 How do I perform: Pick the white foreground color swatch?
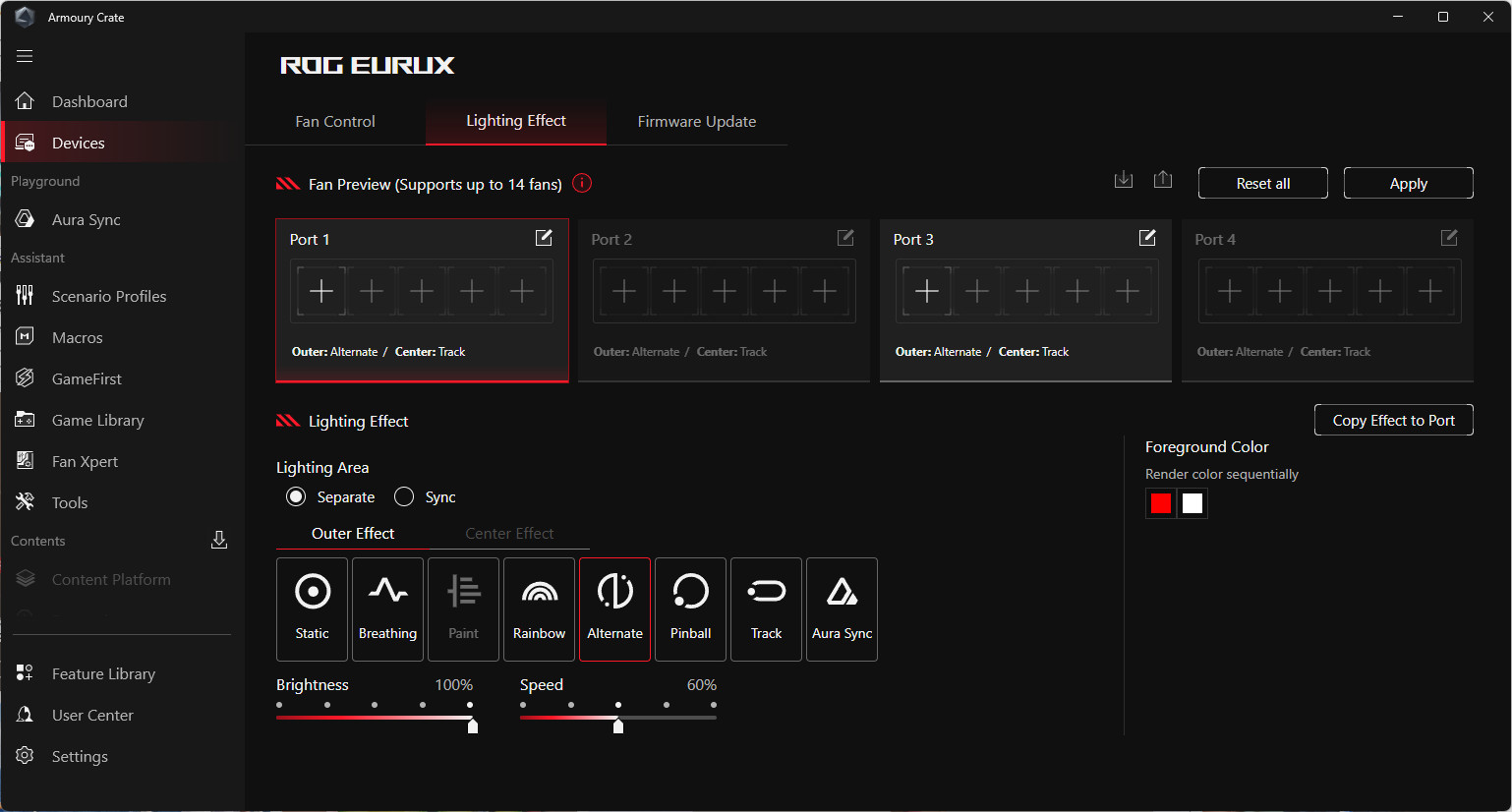pos(1192,503)
